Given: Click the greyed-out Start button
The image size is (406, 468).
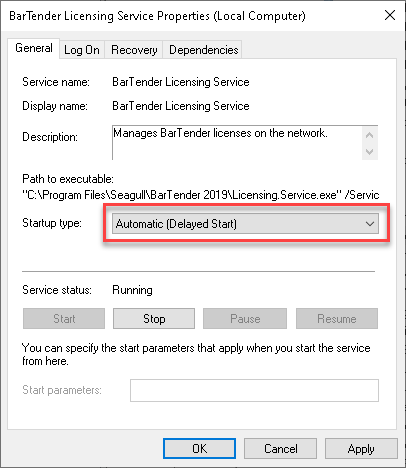Looking at the screenshot, I should tap(64, 319).
